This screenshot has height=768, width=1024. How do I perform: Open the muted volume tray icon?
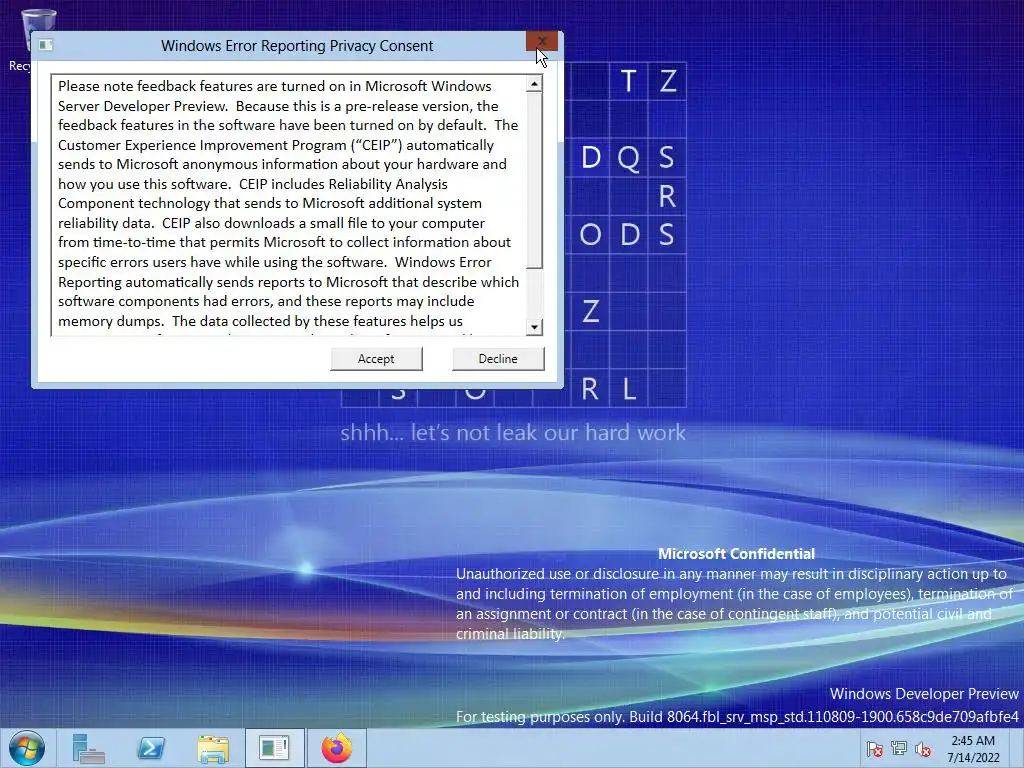point(923,749)
